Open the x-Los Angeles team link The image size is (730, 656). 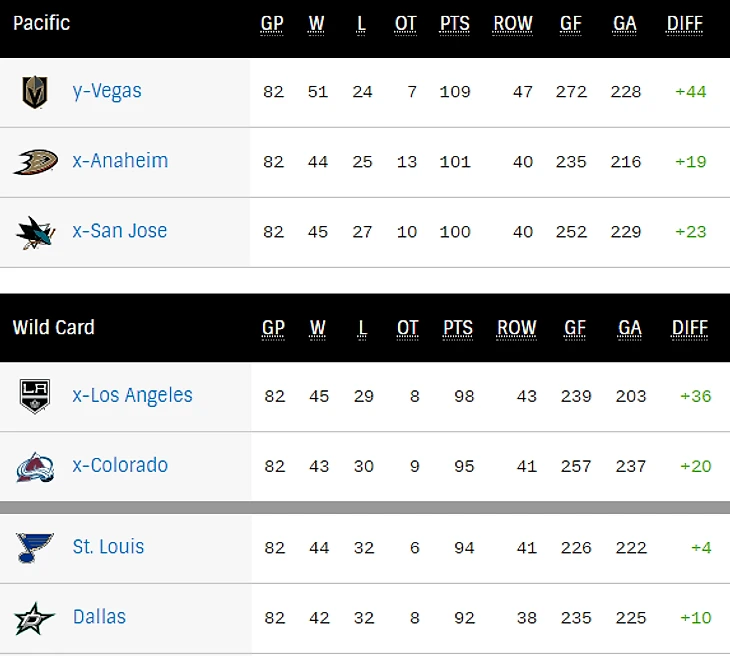[133, 395]
